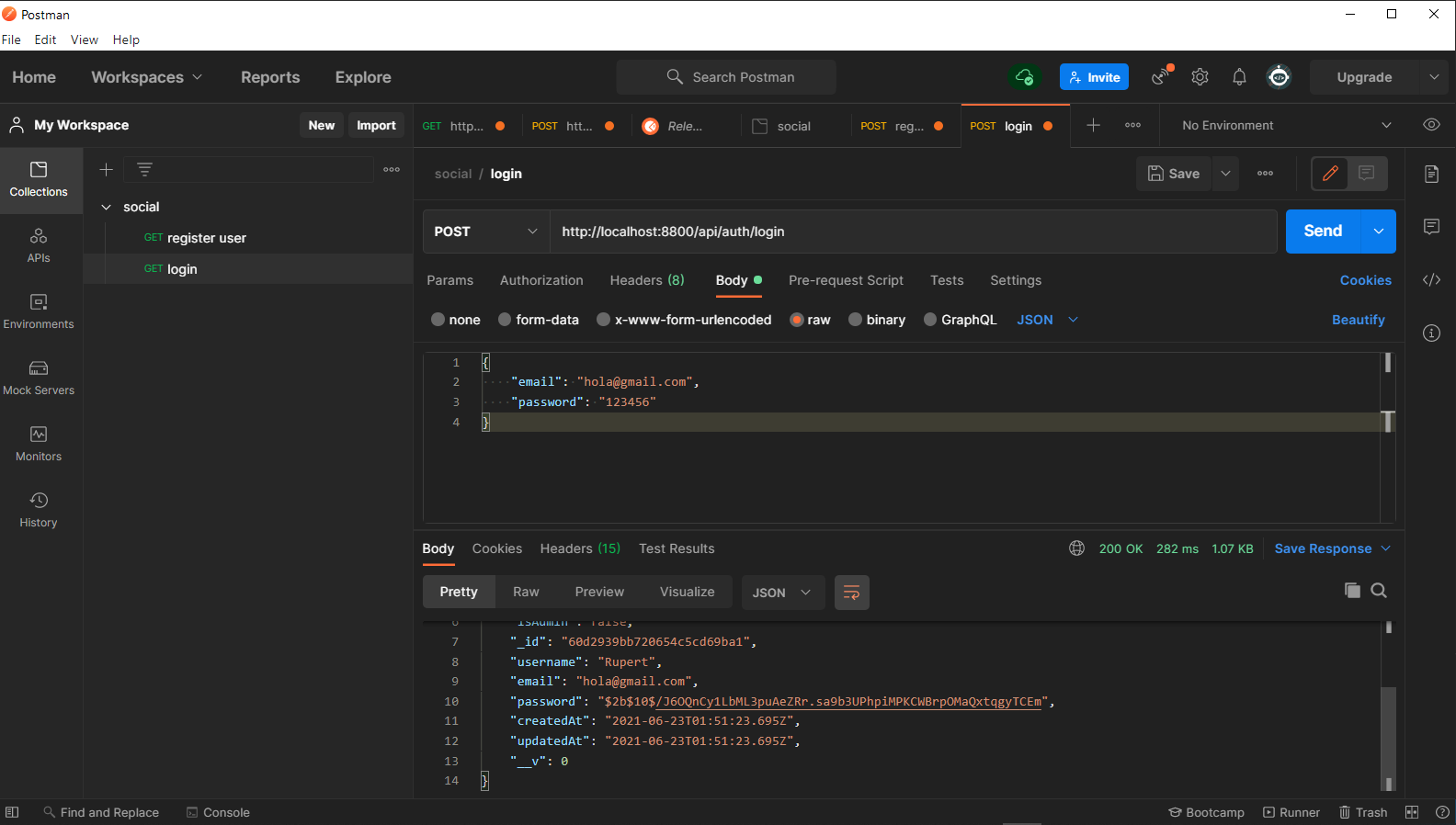The image size is (1456, 825).
Task: Switch to the Raw response view
Action: pyautogui.click(x=526, y=593)
